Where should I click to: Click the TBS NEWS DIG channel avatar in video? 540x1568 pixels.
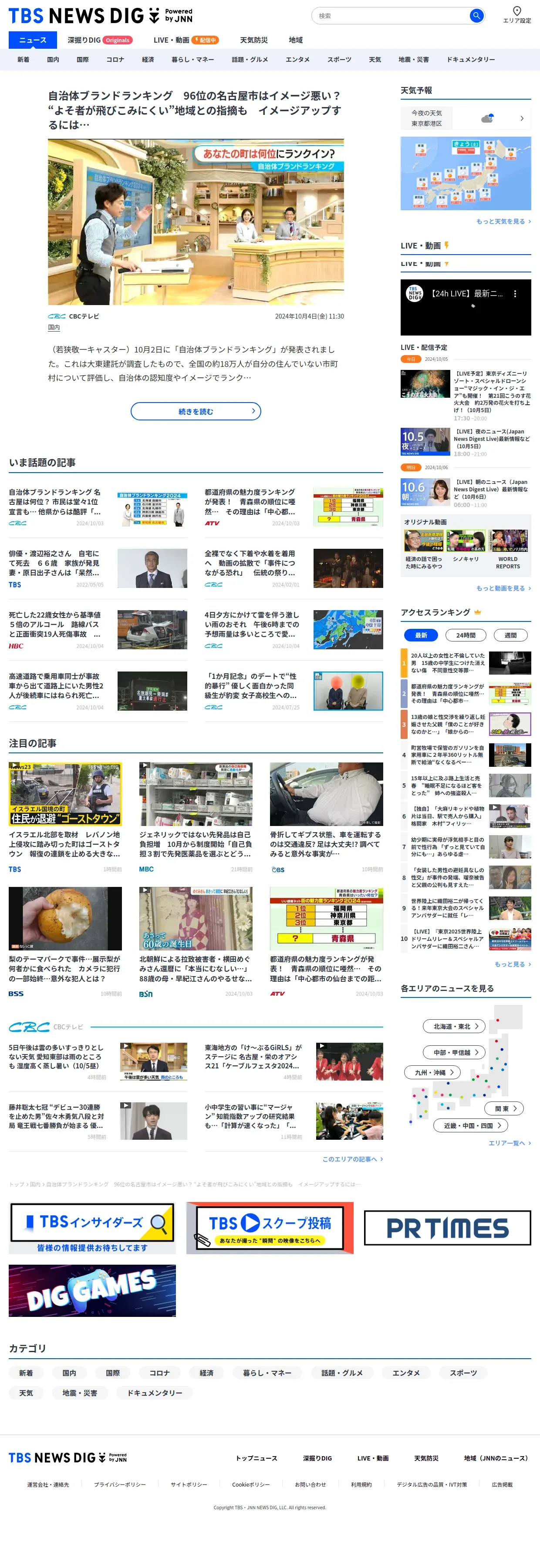tap(415, 293)
